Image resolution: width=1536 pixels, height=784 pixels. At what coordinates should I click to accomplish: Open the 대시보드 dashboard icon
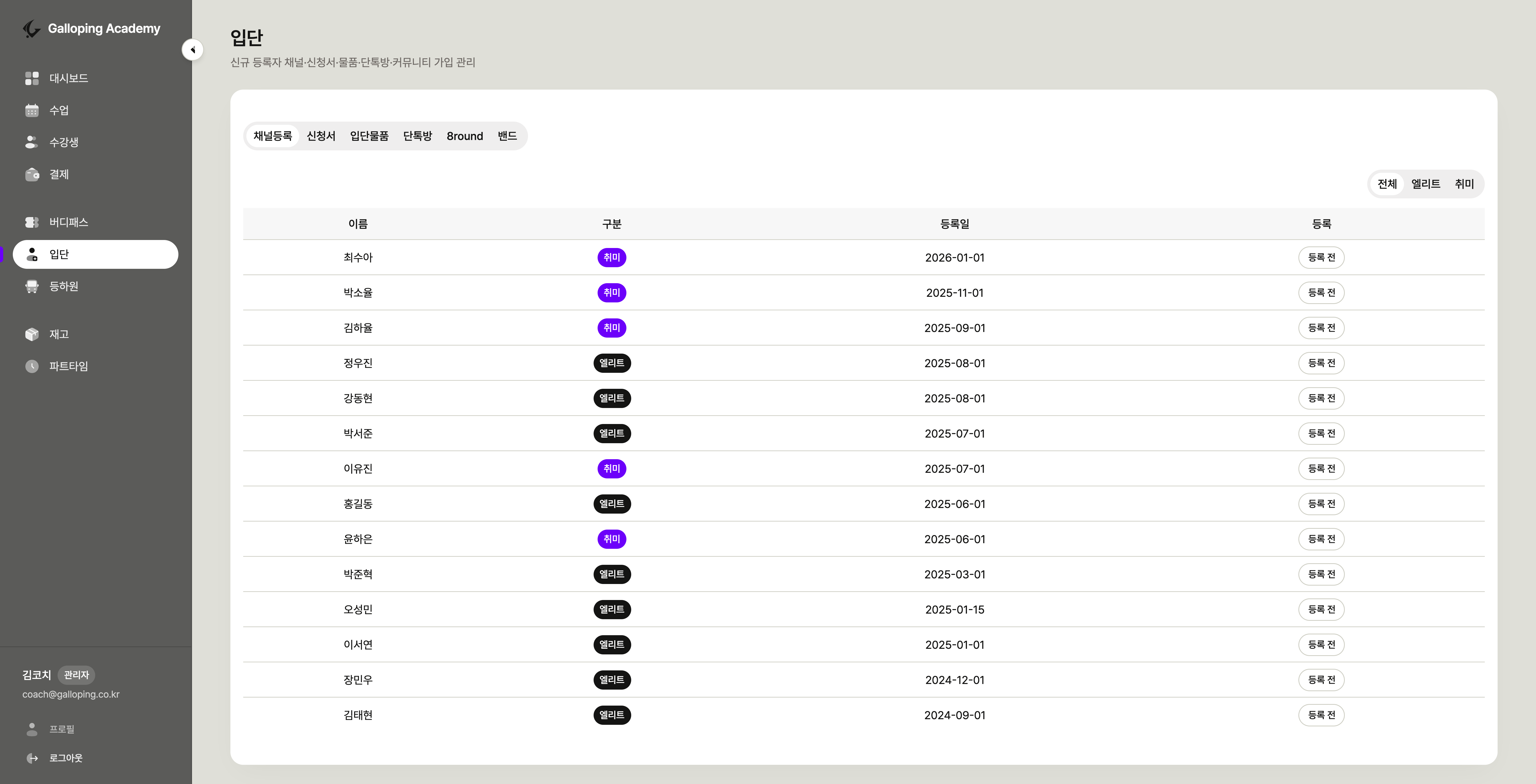[32, 78]
